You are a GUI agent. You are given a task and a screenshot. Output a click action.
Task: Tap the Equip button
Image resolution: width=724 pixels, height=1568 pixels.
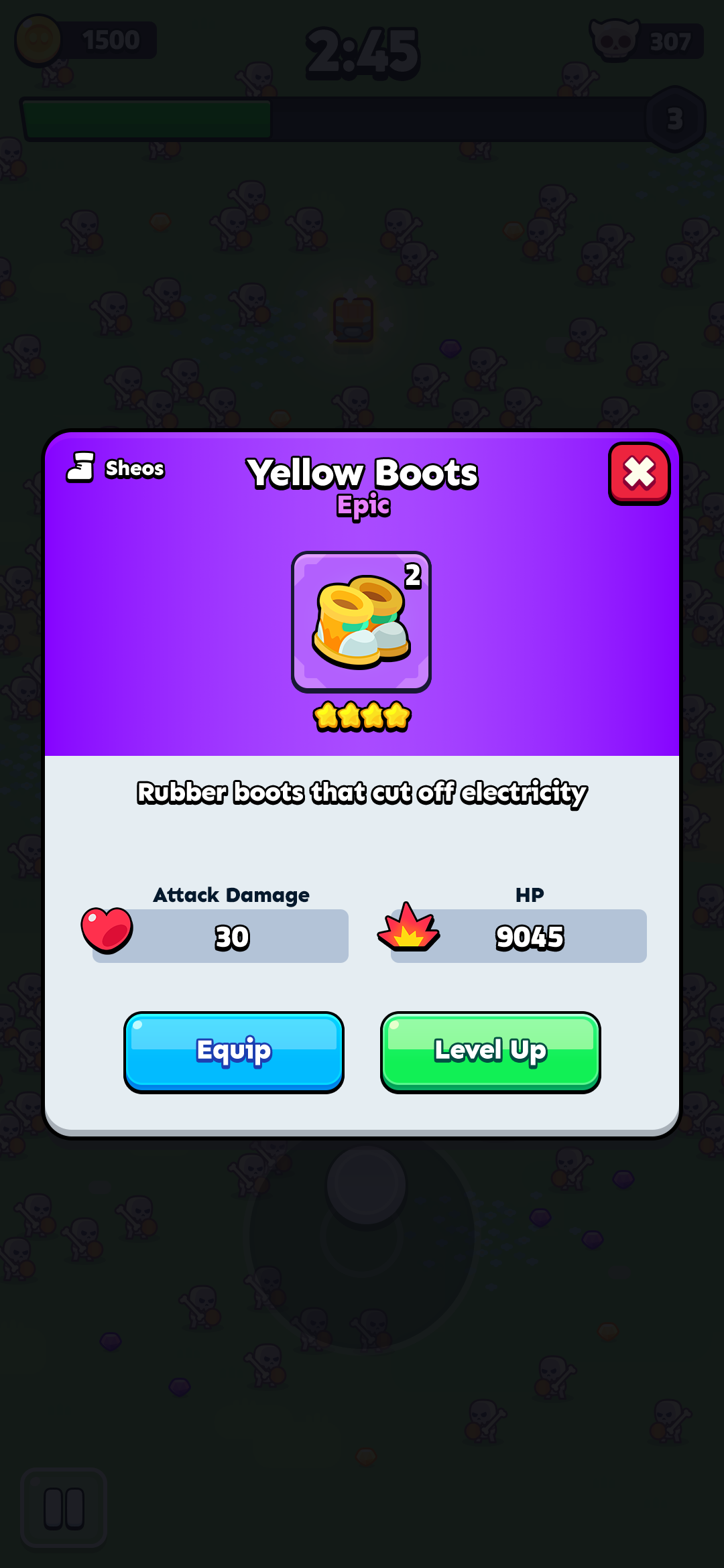coord(234,1052)
